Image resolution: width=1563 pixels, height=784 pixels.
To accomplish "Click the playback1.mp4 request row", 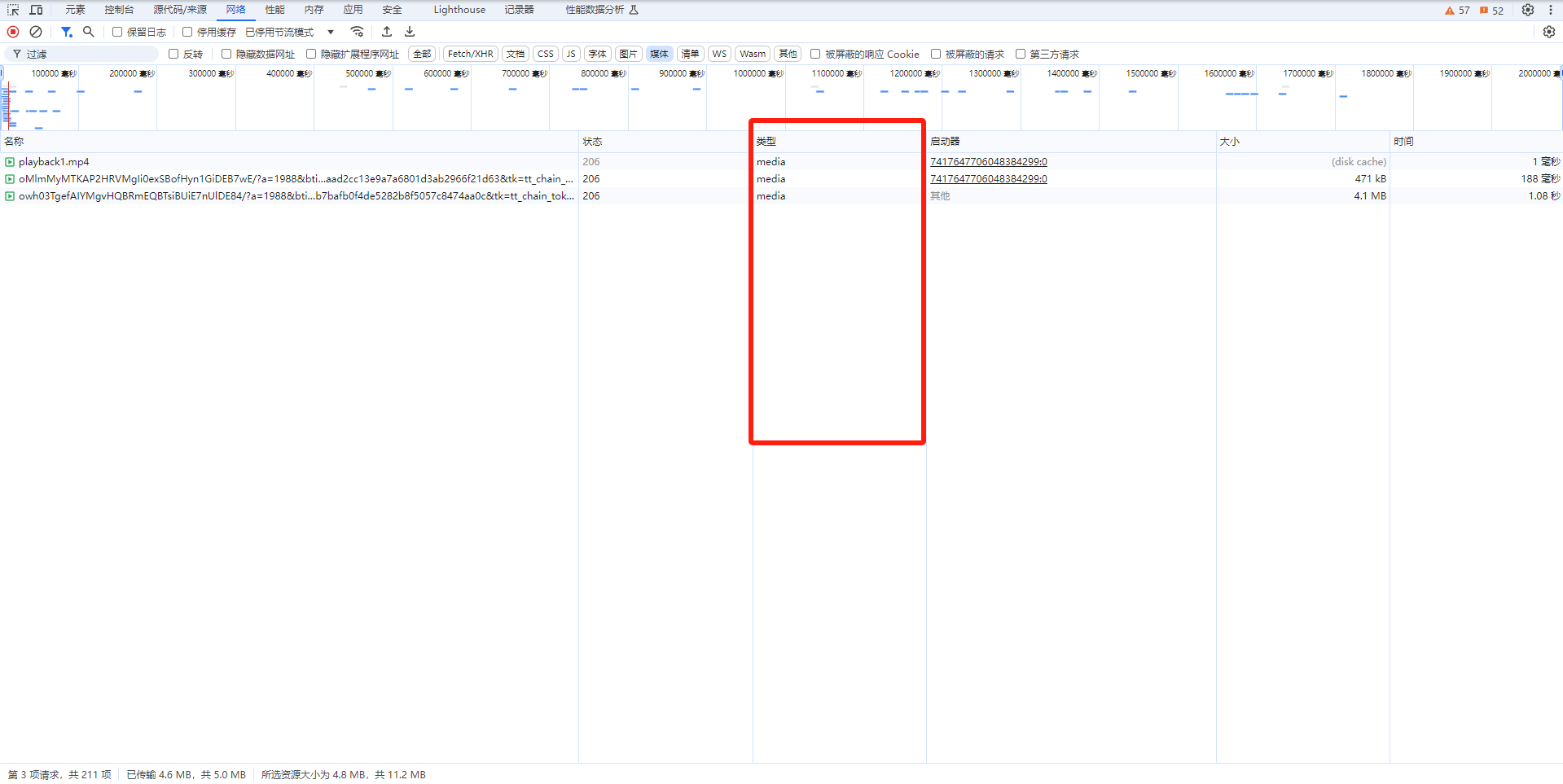I will tap(54, 162).
